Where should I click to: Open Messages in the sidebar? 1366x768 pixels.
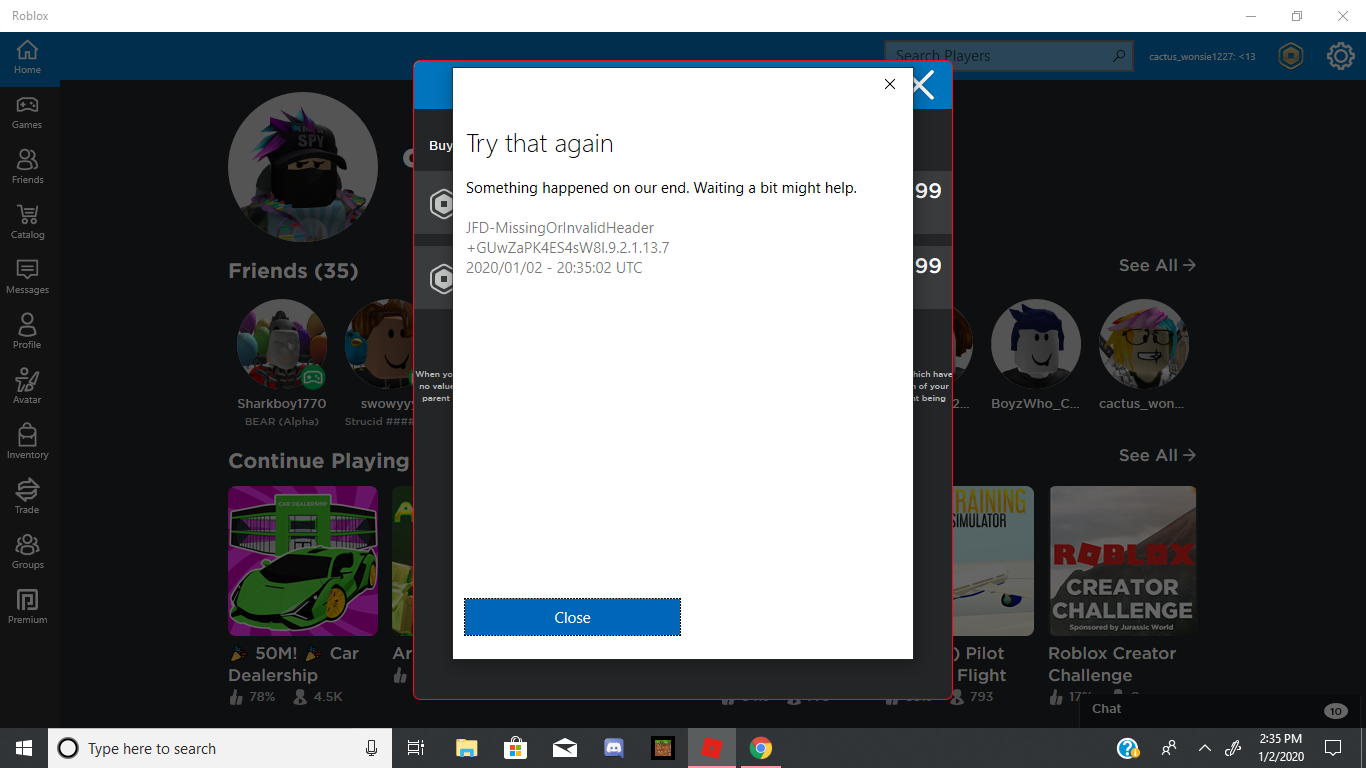click(27, 278)
